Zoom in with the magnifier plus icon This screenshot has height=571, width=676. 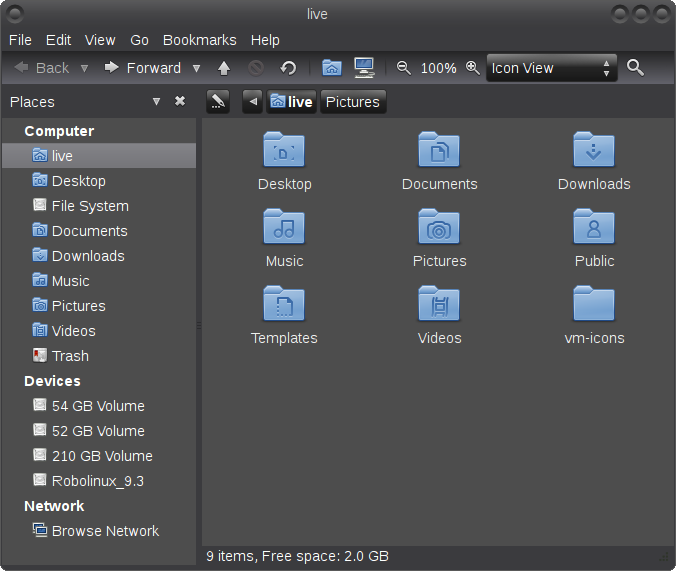pos(473,68)
